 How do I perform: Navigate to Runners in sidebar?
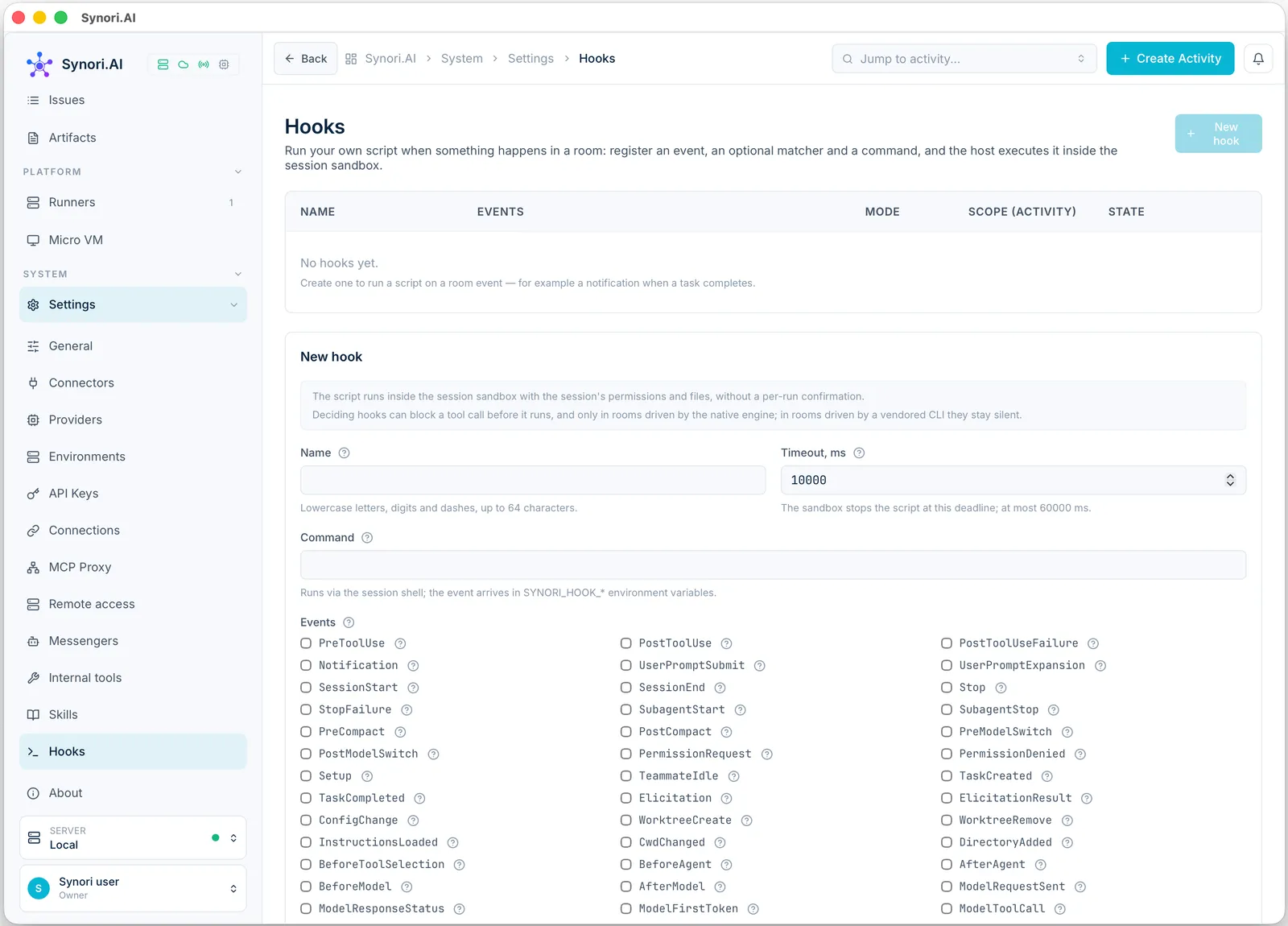click(x=133, y=203)
